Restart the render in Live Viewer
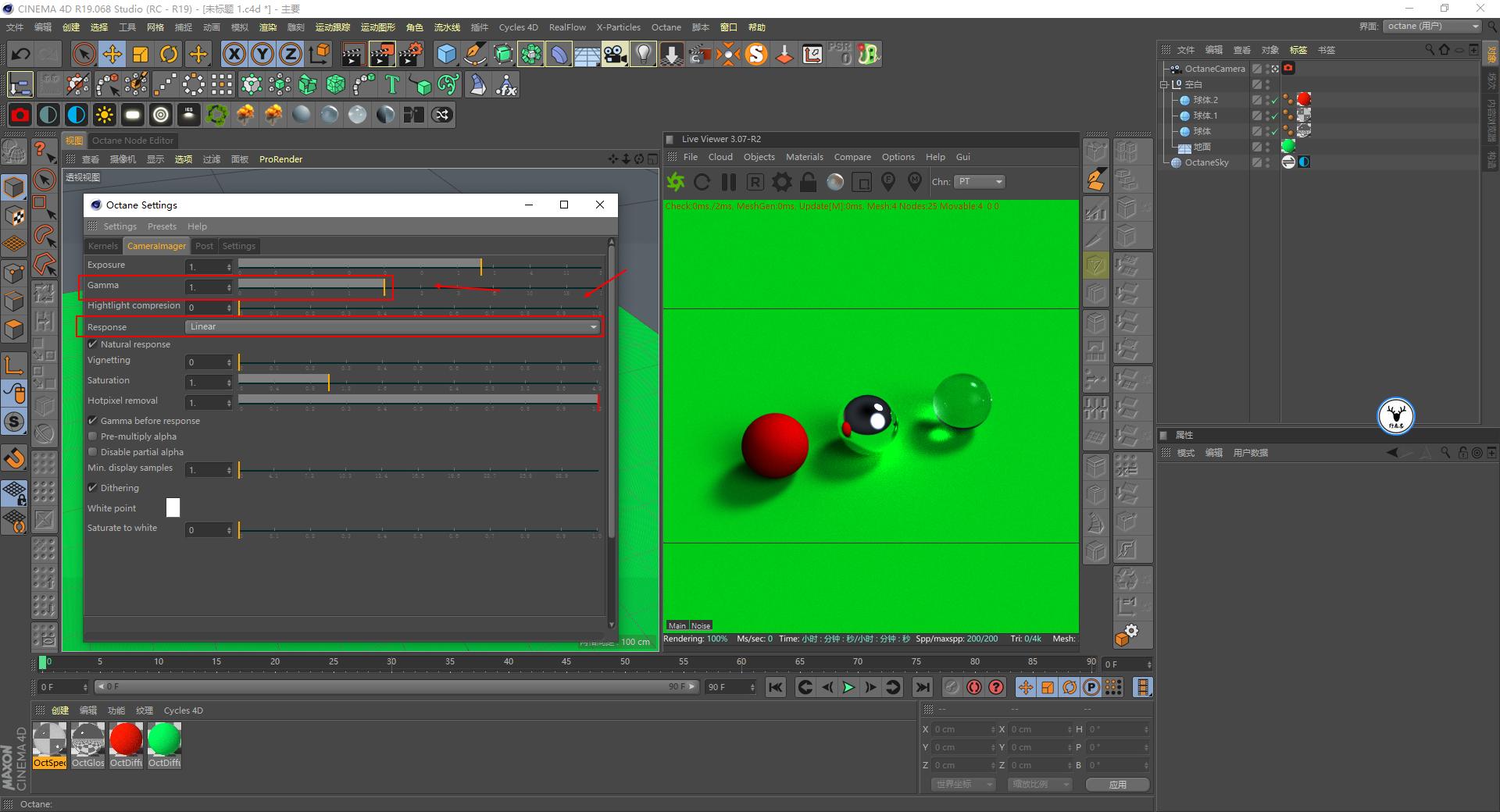 [x=702, y=182]
